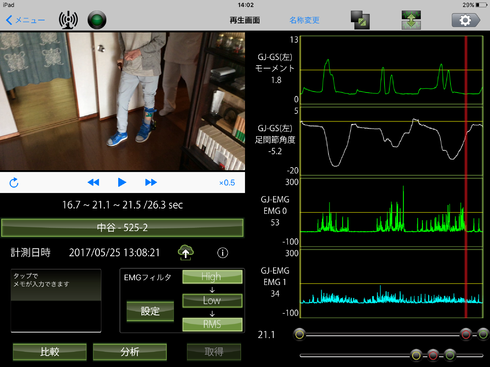This screenshot has width=490, height=367.
Task: Tap the 14:02 clock in status bar
Action: pyautogui.click(x=246, y=5)
